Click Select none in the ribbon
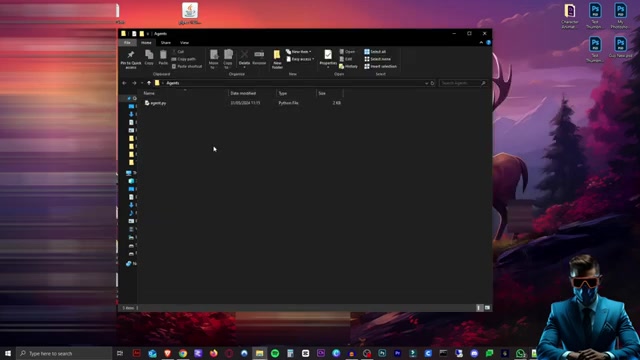640x360 pixels. coord(377,59)
